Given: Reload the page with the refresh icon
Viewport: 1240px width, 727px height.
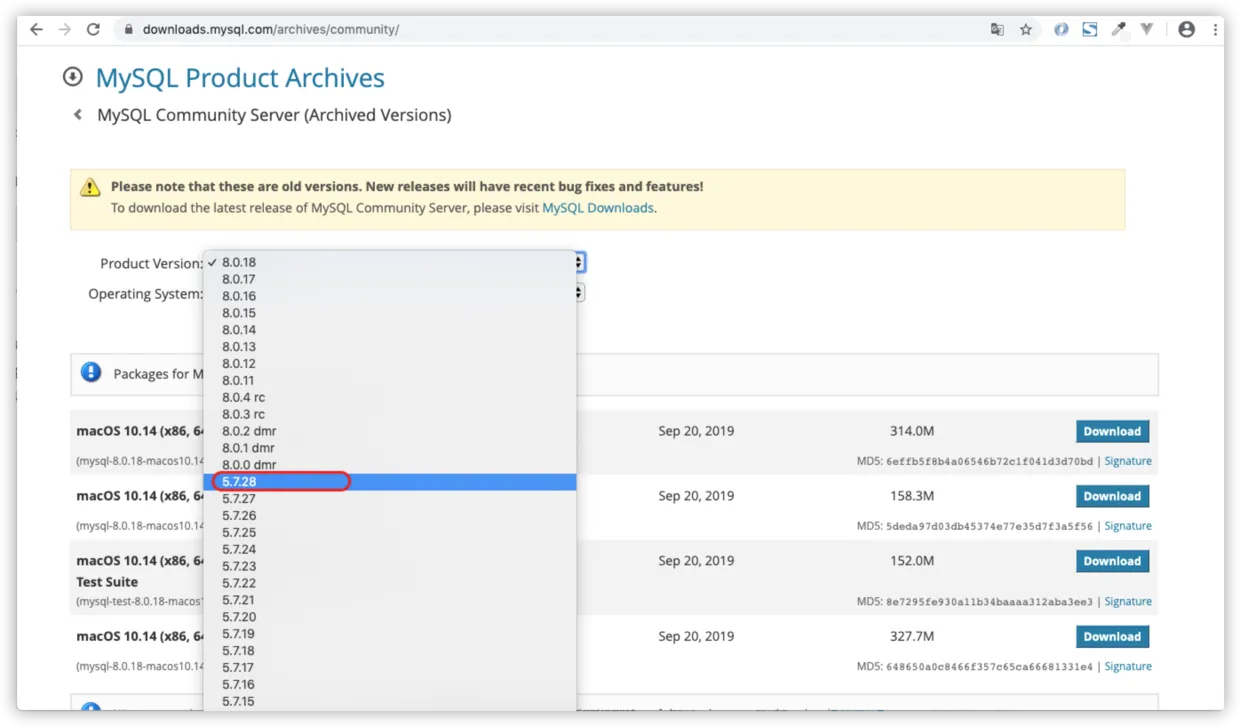Looking at the screenshot, I should point(93,30).
